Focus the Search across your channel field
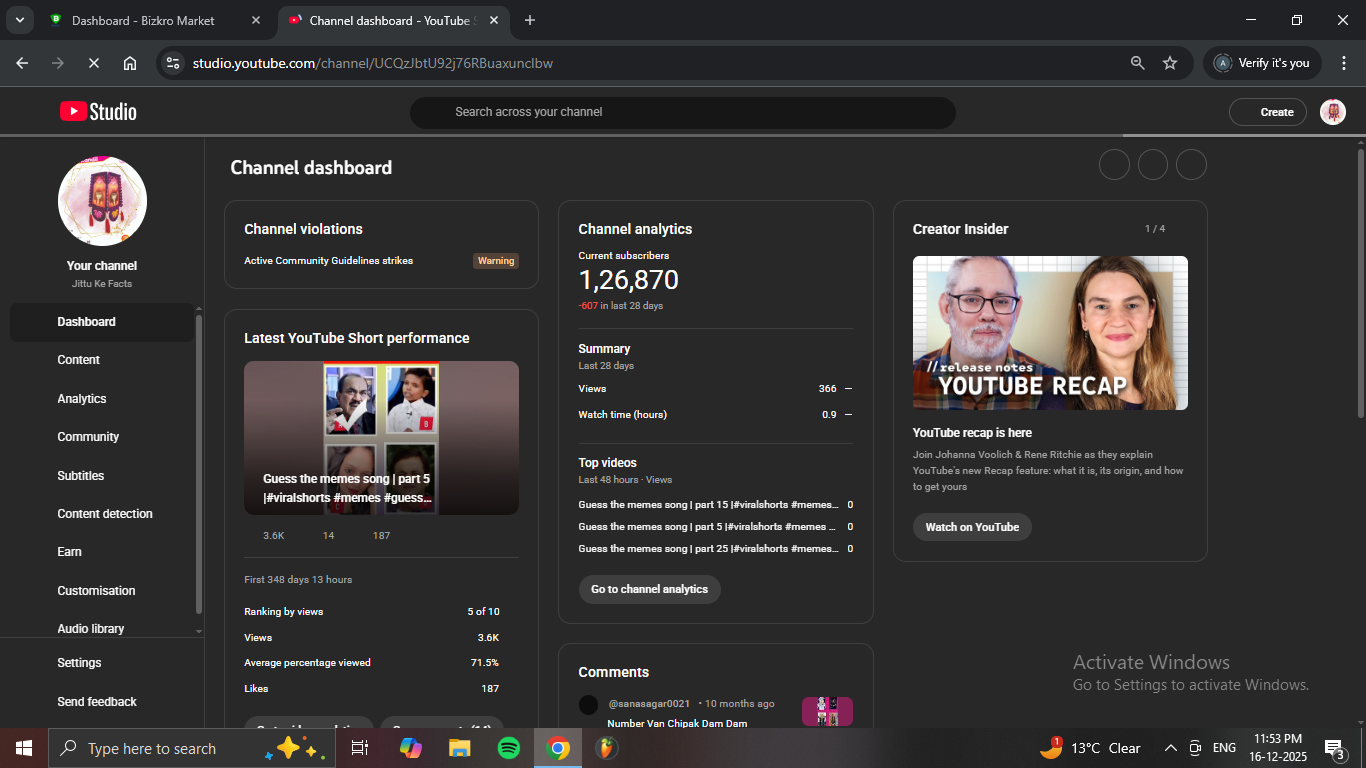The image size is (1366, 768). click(x=682, y=112)
